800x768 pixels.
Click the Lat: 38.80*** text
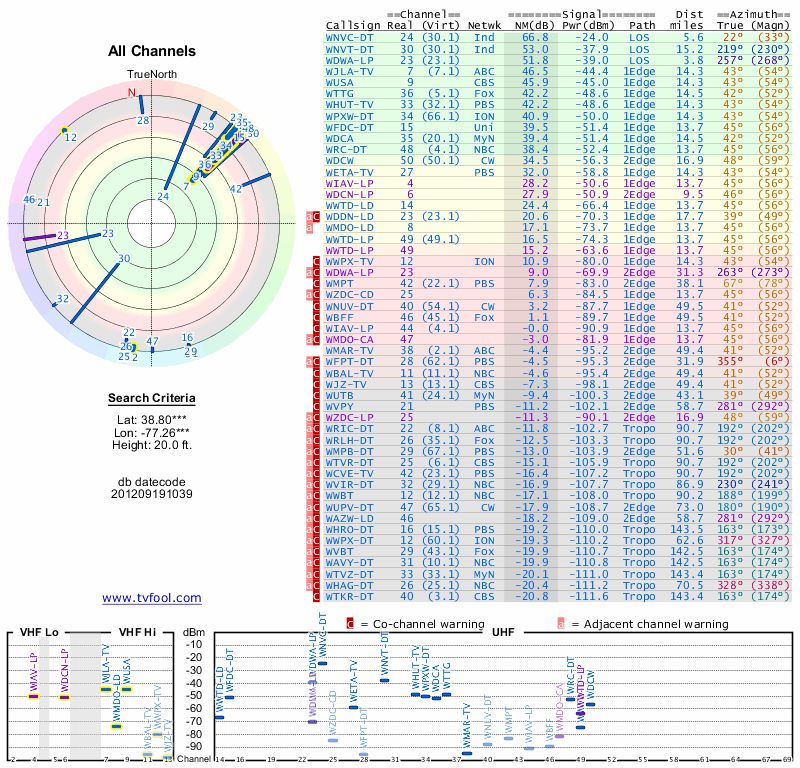152,420
